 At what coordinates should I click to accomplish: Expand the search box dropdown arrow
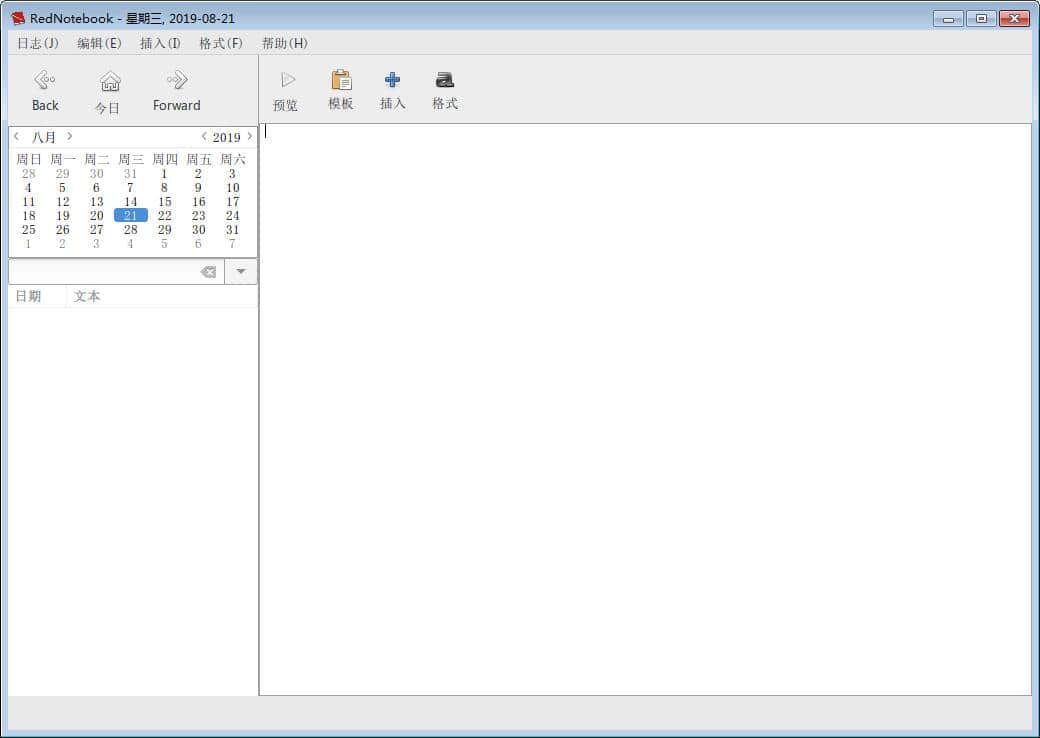[x=241, y=272]
